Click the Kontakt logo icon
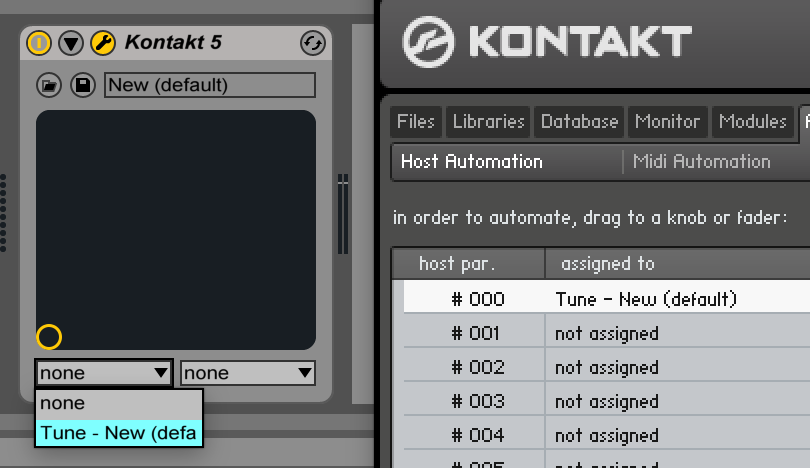Viewport: 810px width, 468px height. click(x=428, y=42)
